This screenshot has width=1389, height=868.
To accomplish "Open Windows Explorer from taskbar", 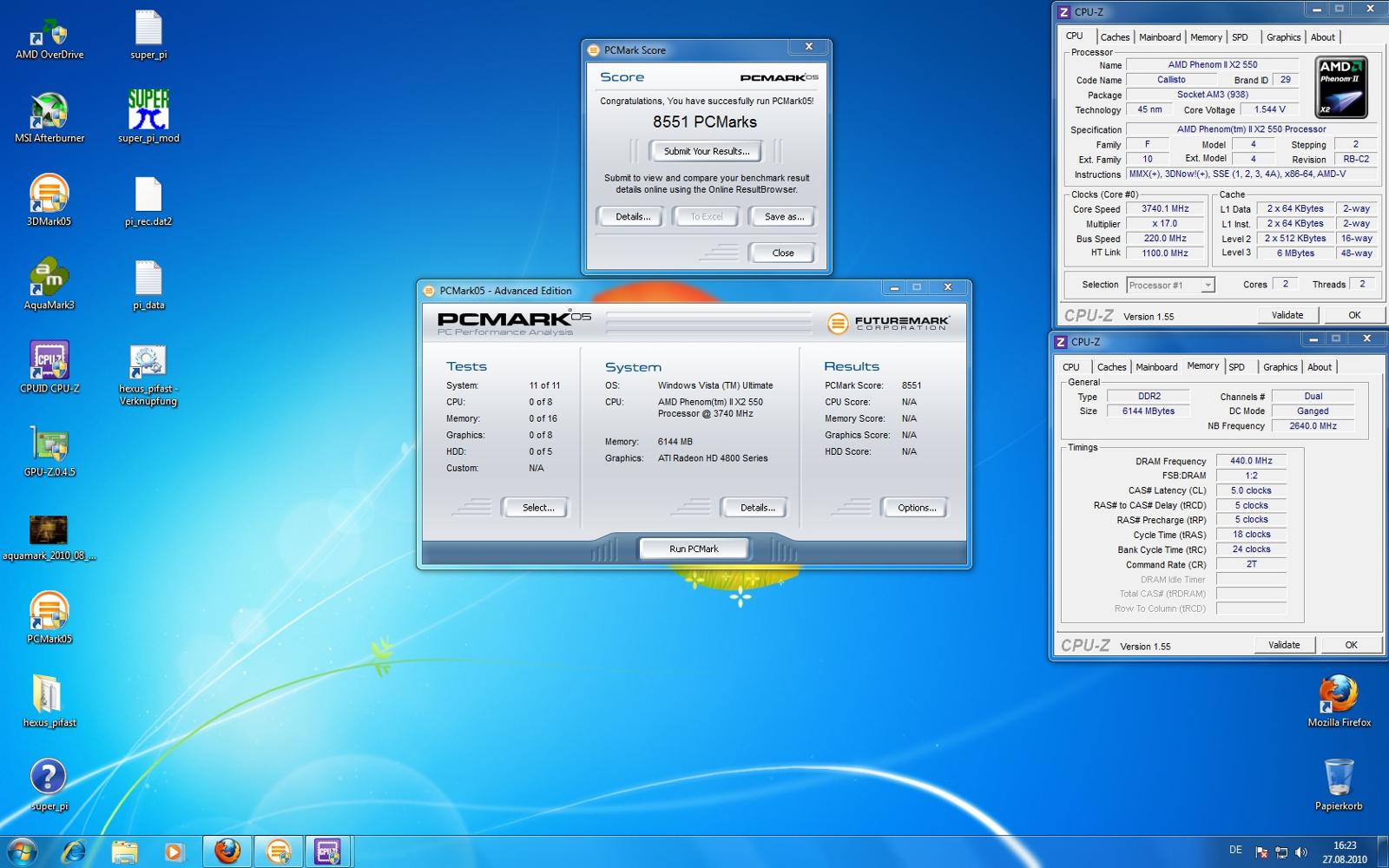I will point(124,852).
